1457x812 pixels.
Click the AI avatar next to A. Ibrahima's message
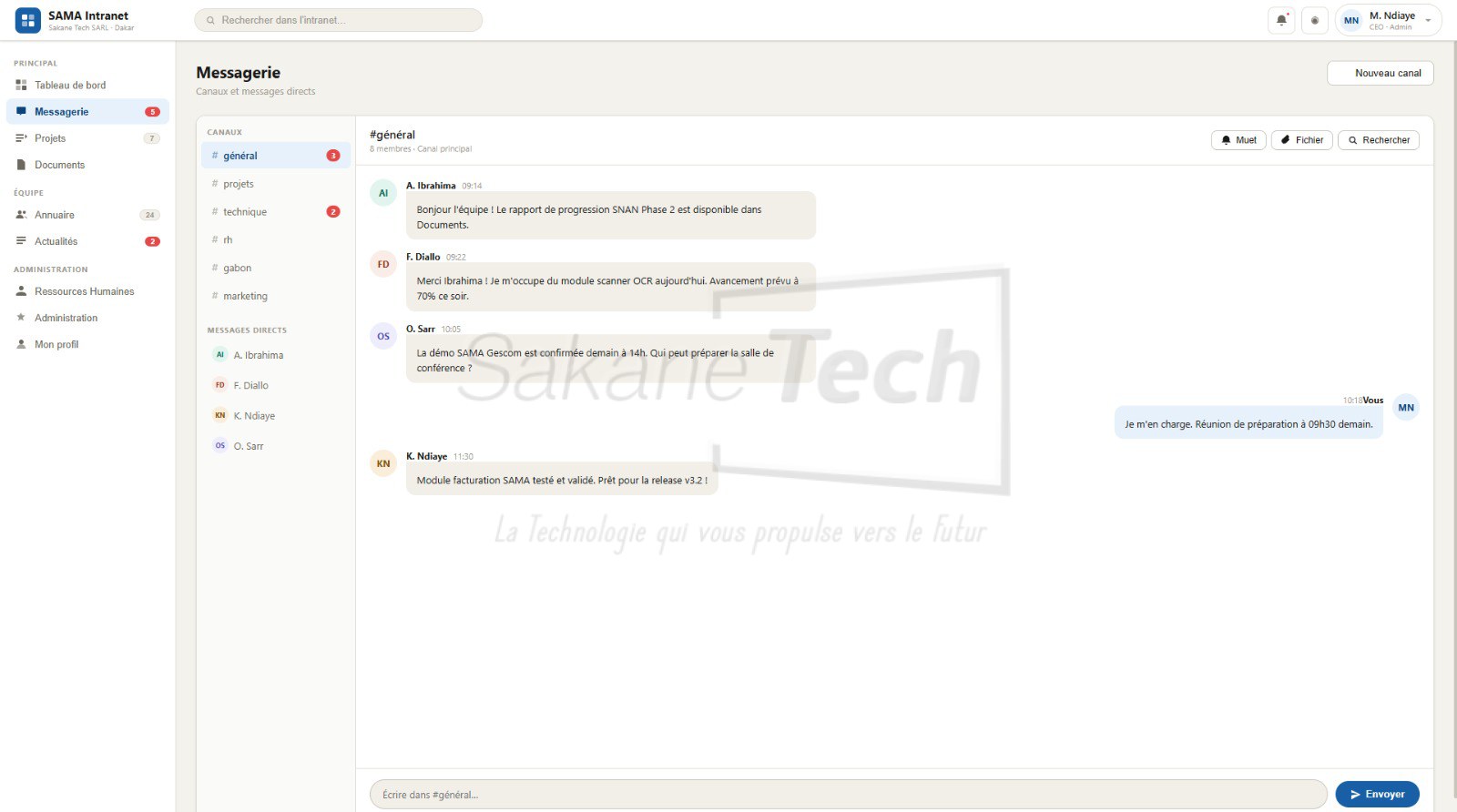tap(383, 193)
